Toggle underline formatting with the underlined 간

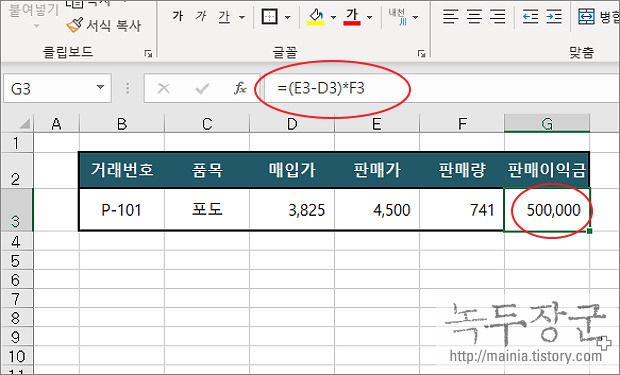(224, 17)
